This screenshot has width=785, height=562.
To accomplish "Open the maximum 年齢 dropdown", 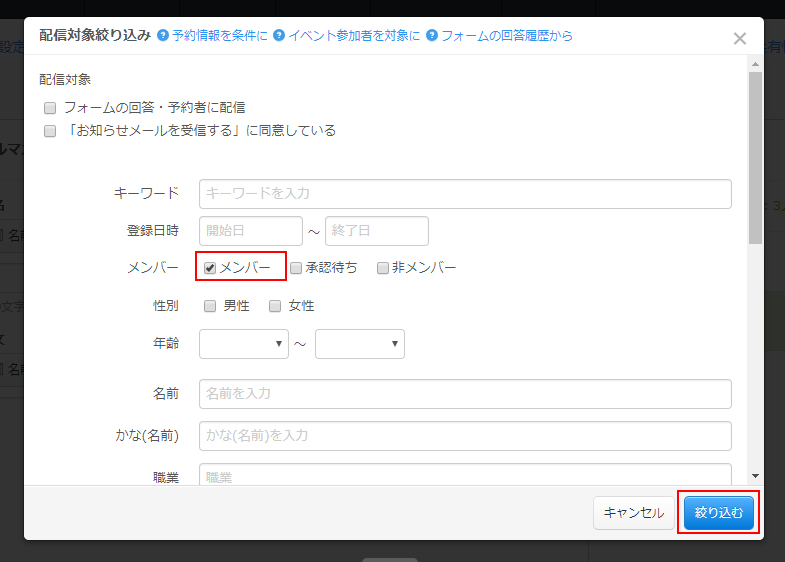I will (x=360, y=344).
